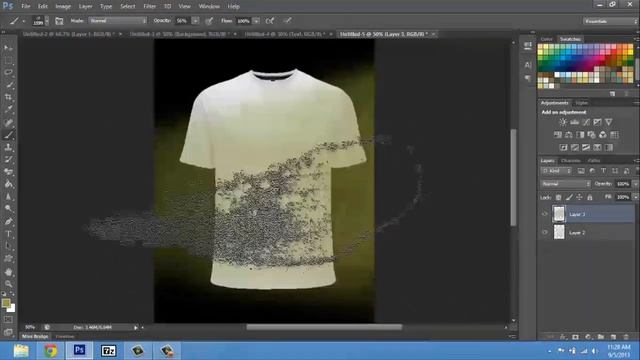Select the History Brush tool
Image resolution: width=640 pixels, height=360 pixels.
[8, 160]
